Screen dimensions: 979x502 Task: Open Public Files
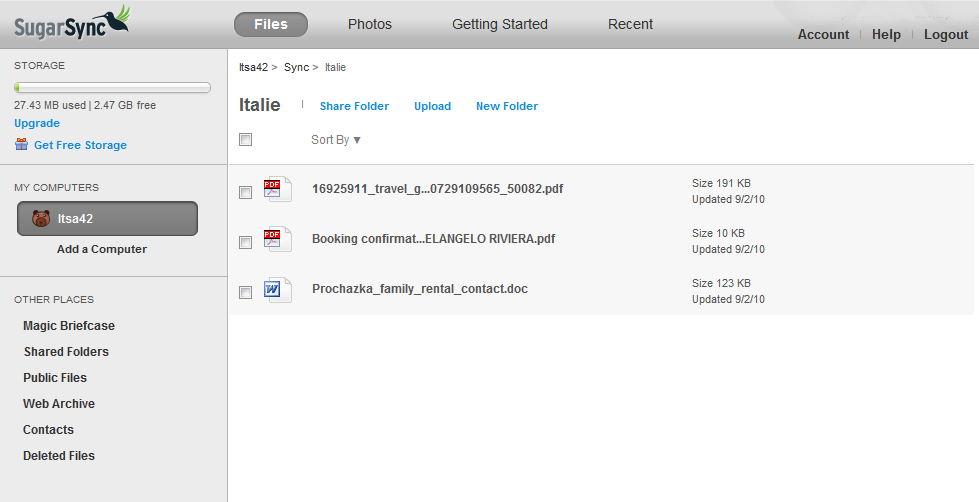coord(55,378)
